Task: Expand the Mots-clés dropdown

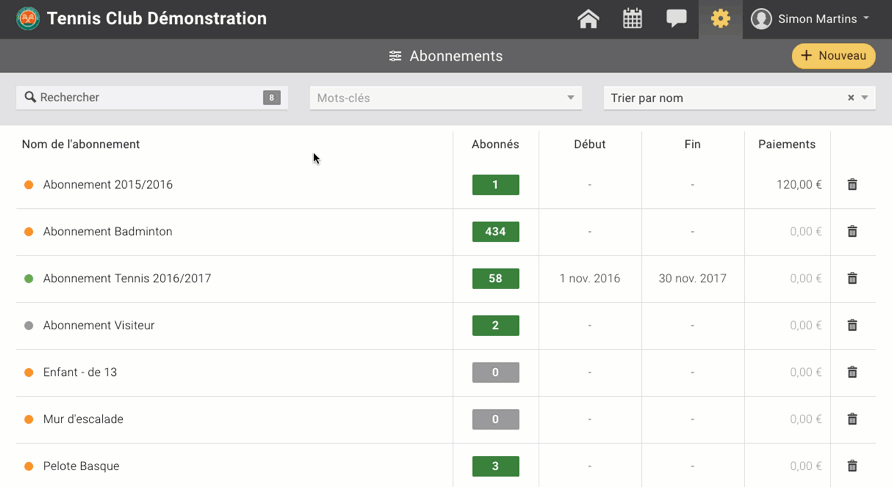Action: (571, 98)
